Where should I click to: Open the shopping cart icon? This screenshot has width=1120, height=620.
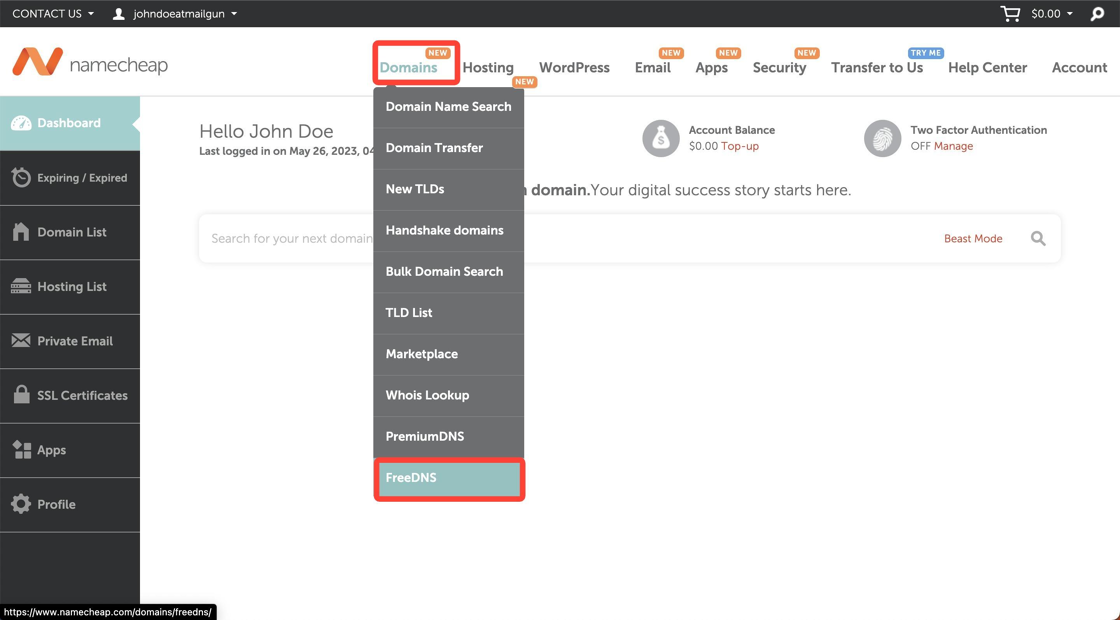(x=1010, y=14)
